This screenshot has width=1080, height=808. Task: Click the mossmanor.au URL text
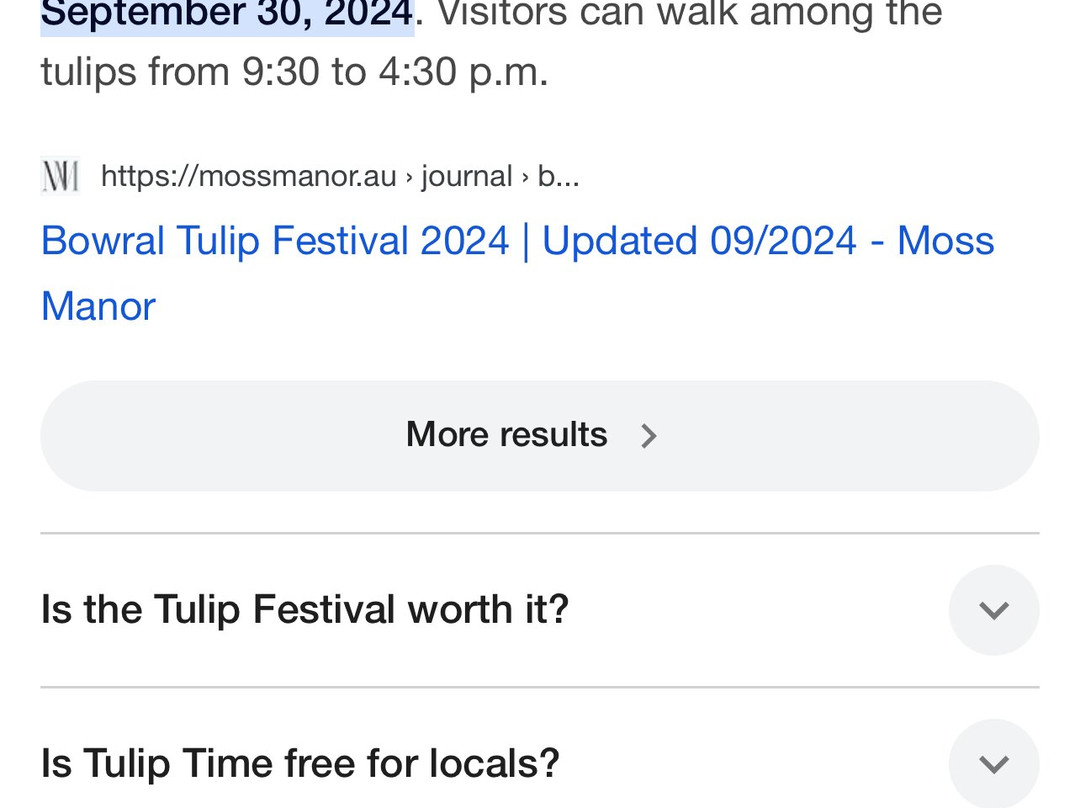click(x=296, y=176)
